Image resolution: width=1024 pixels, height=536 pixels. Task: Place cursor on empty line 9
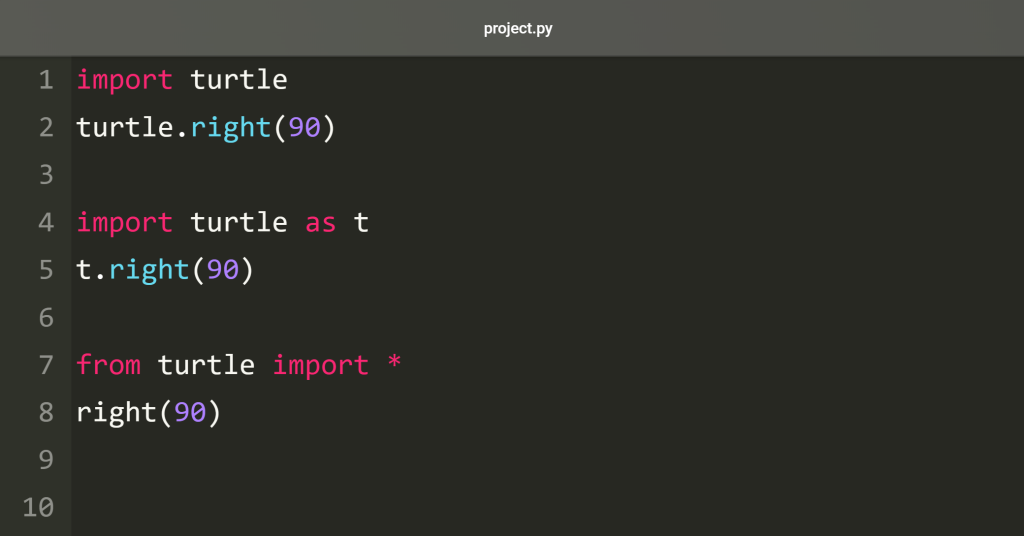click(x=547, y=460)
